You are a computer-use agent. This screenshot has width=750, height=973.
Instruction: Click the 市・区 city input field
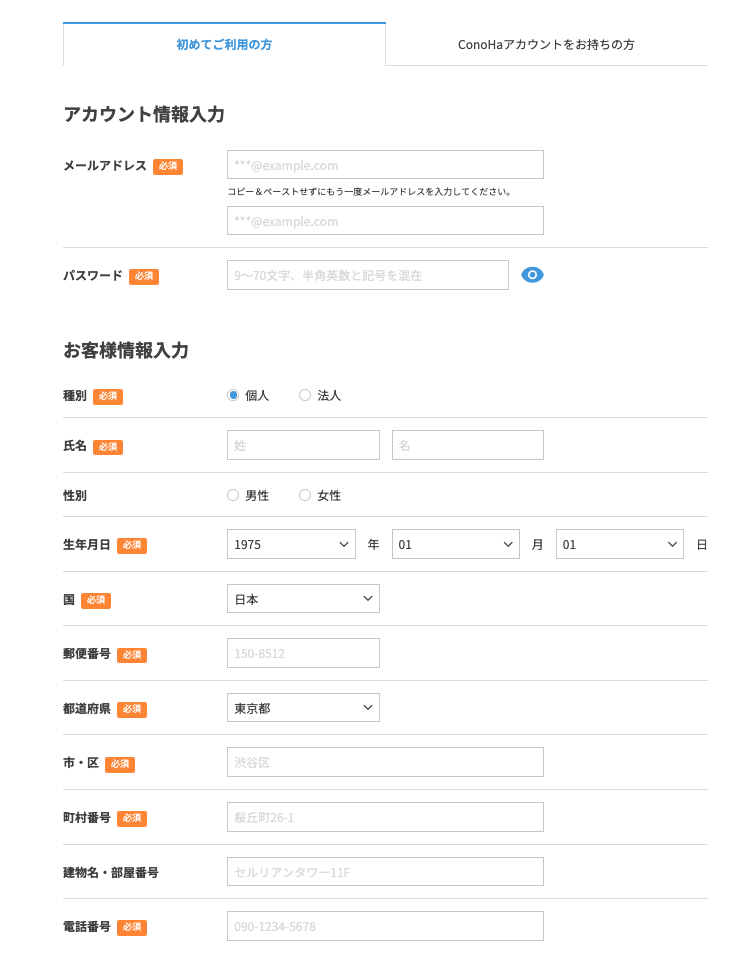385,762
